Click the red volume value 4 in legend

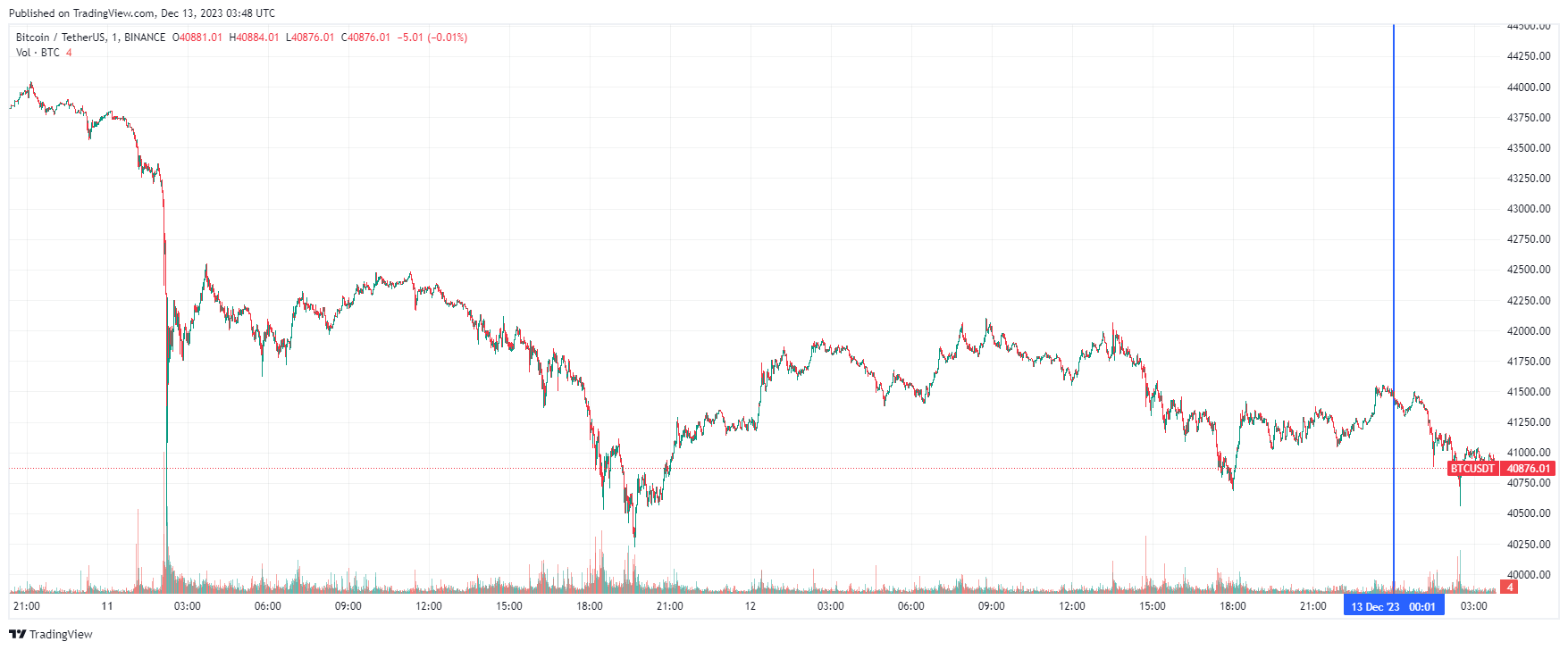pos(69,53)
